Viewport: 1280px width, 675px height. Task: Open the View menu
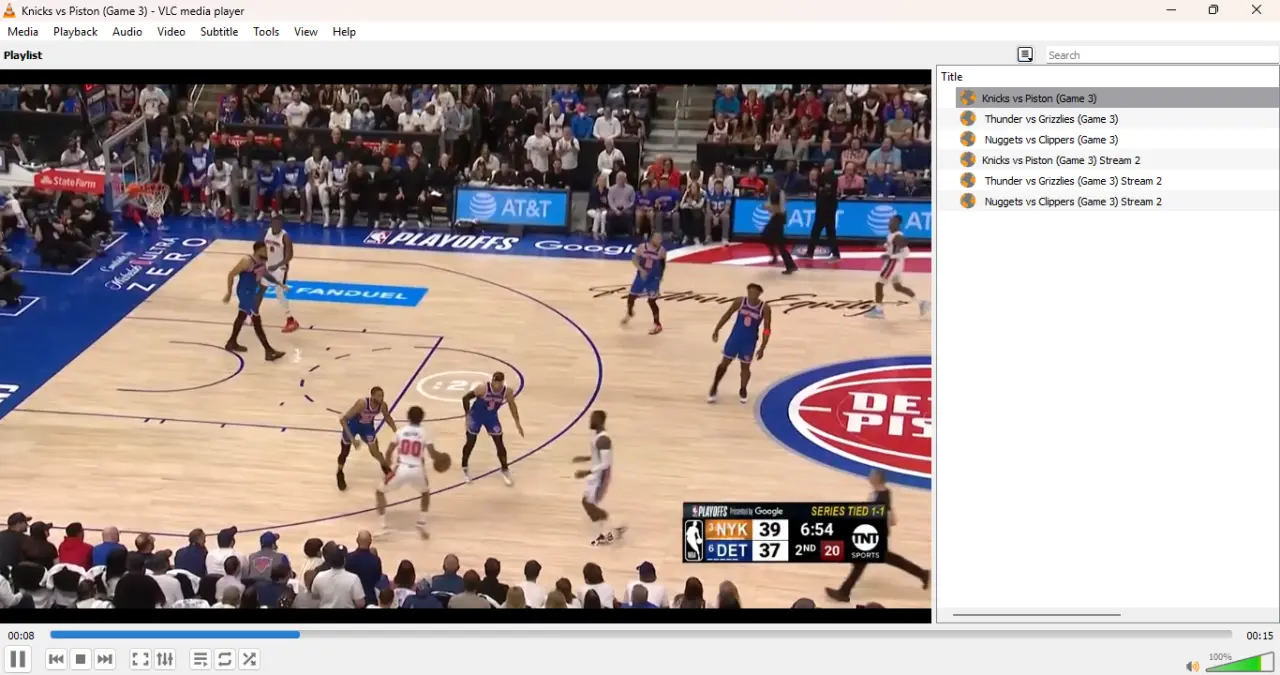tap(306, 32)
